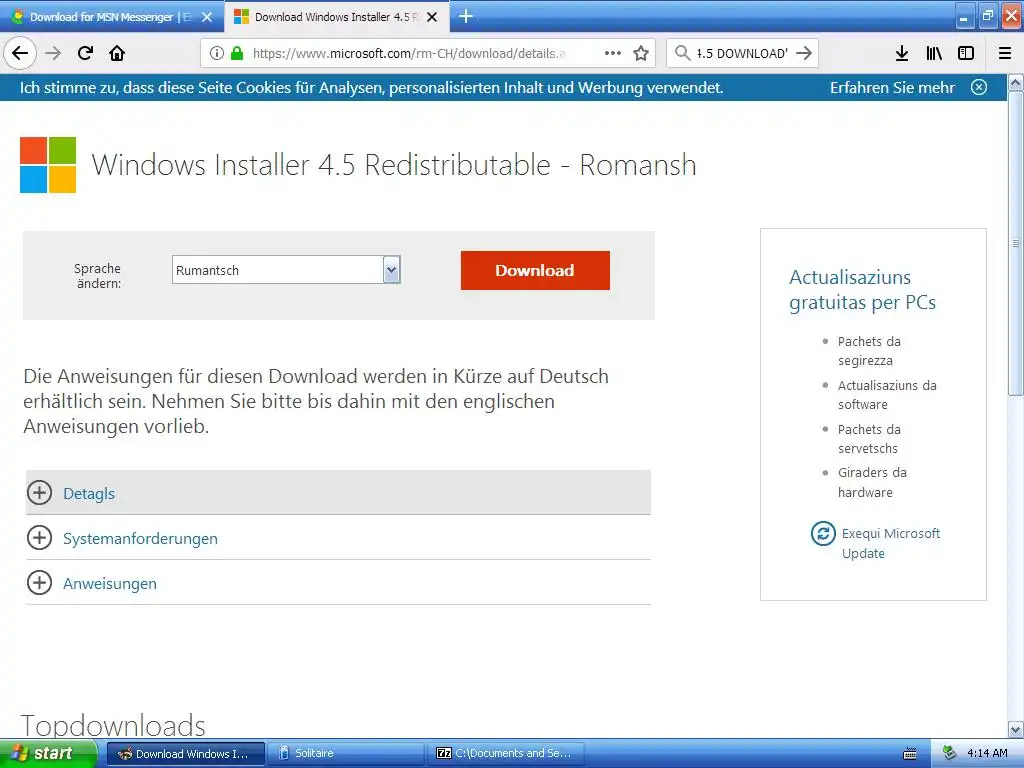Open the Windows start menu
The image size is (1024, 768).
(x=48, y=754)
